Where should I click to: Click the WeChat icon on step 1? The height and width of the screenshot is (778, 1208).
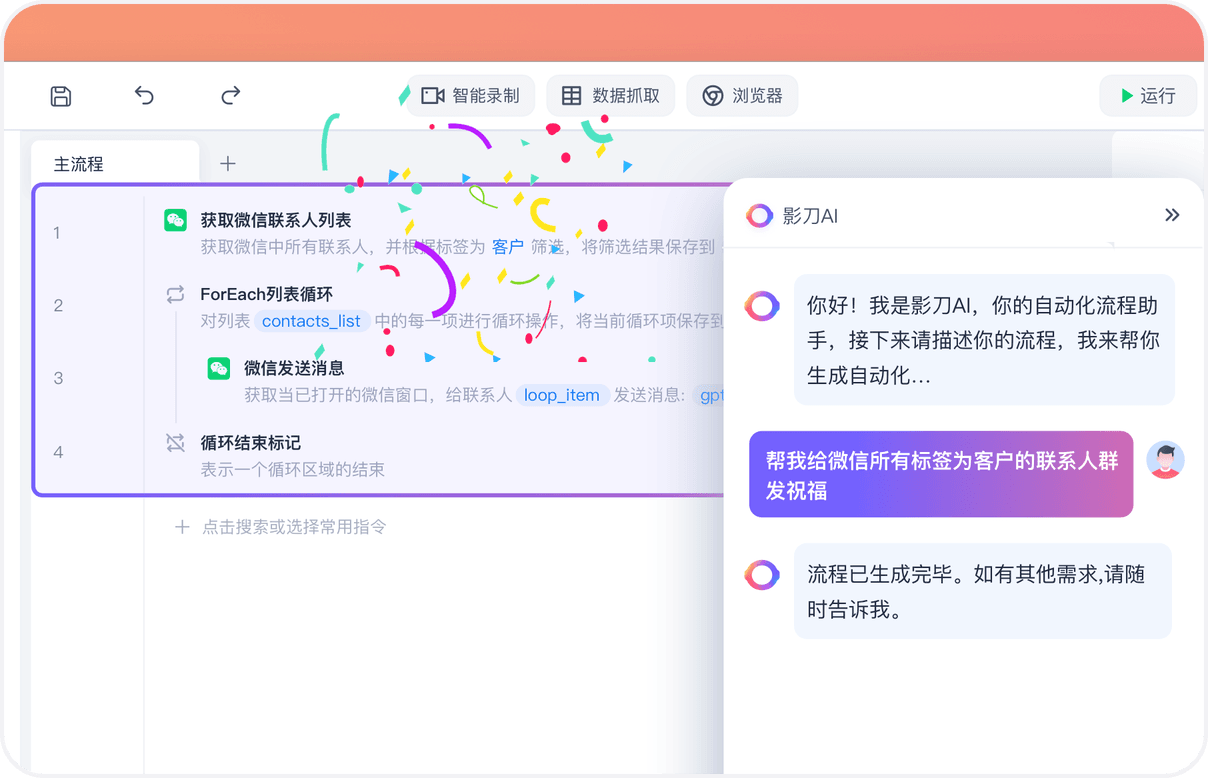[x=176, y=220]
